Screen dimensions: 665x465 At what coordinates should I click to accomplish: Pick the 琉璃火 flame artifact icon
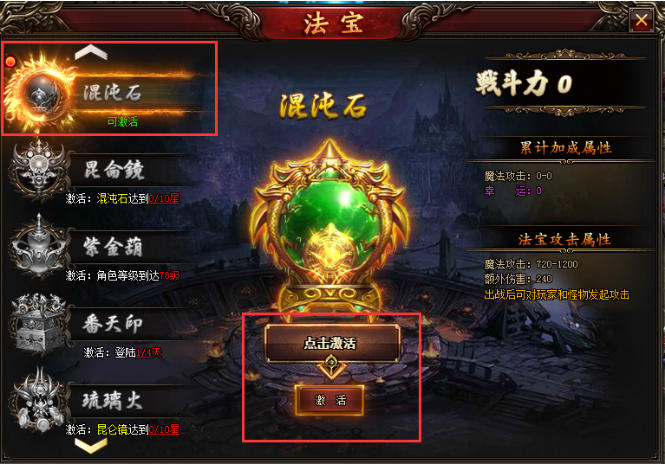tap(39, 401)
